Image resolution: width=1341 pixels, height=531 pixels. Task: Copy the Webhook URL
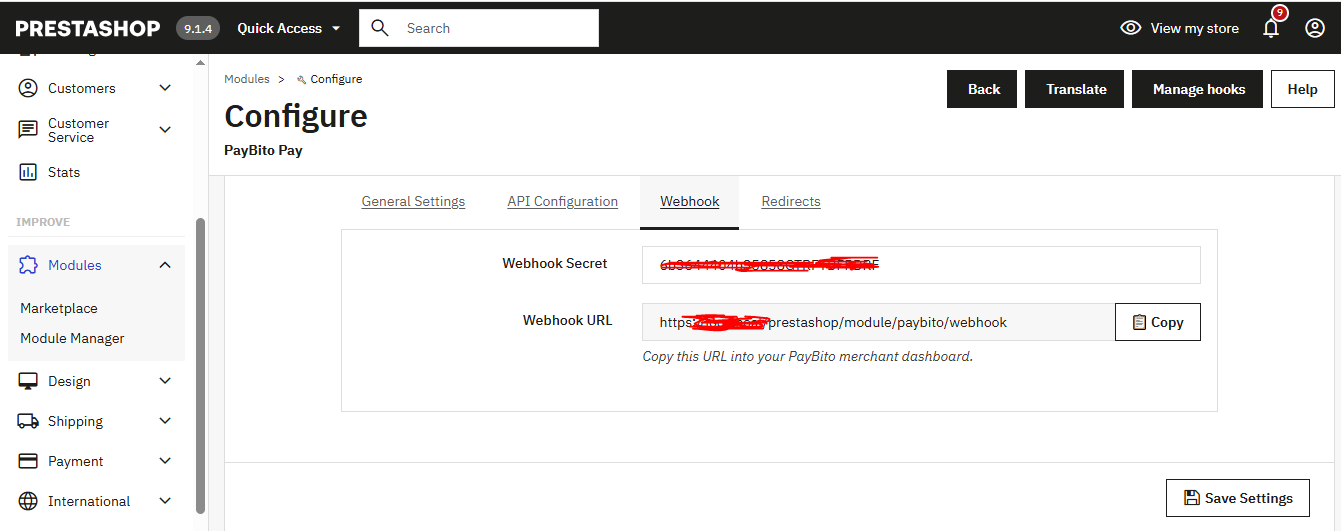coord(1158,322)
